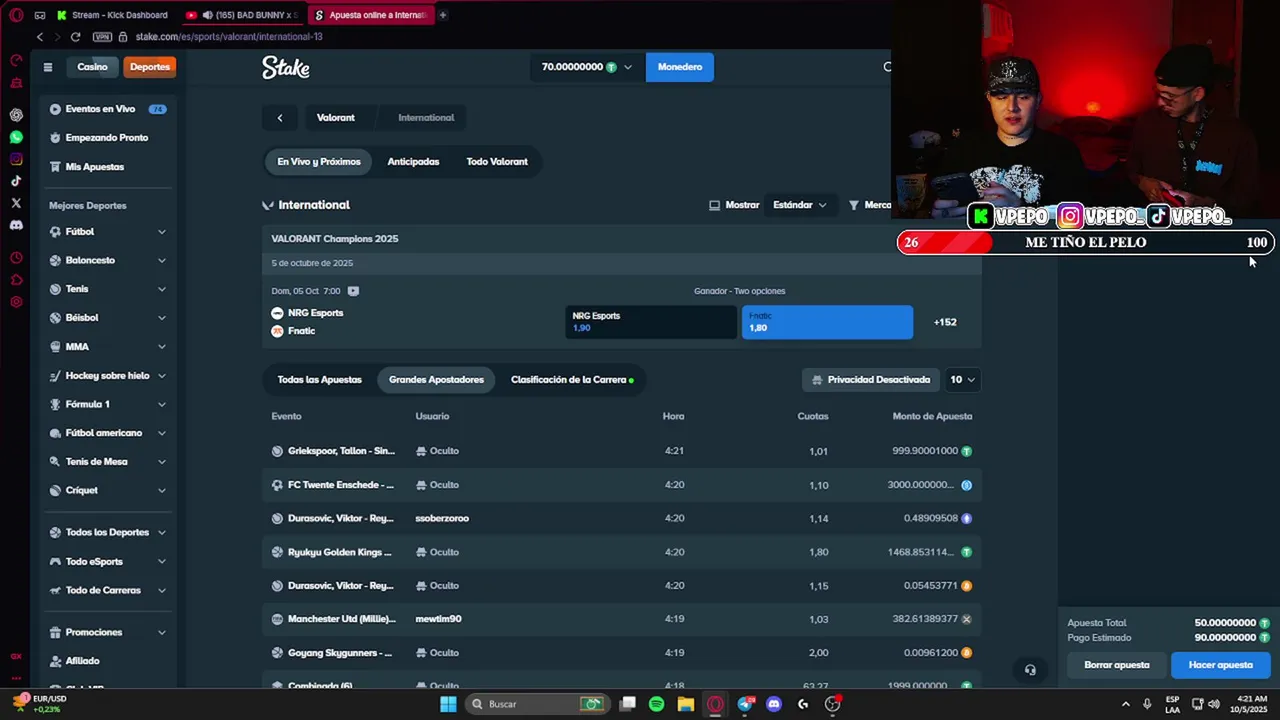Select the Todo Valorant tab
The image size is (1280, 720).
[497, 162]
